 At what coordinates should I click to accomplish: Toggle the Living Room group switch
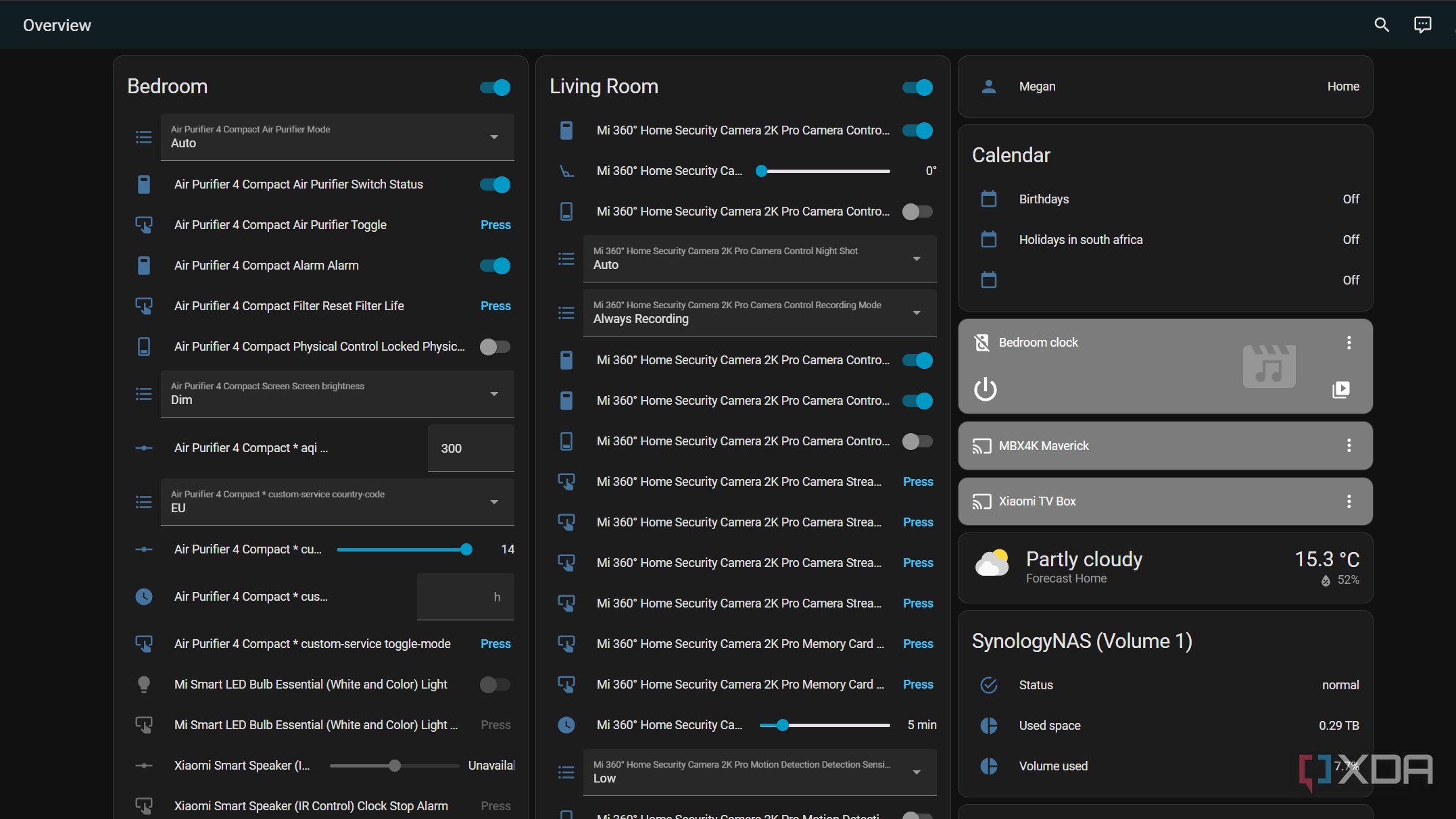917,87
